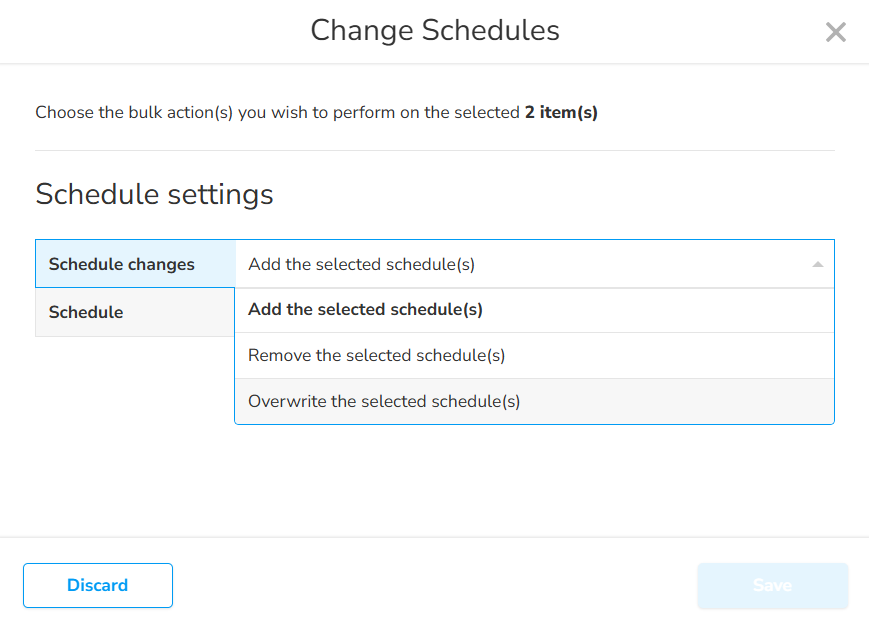Select "Add the selected schedule(s)" list option

(x=365, y=310)
